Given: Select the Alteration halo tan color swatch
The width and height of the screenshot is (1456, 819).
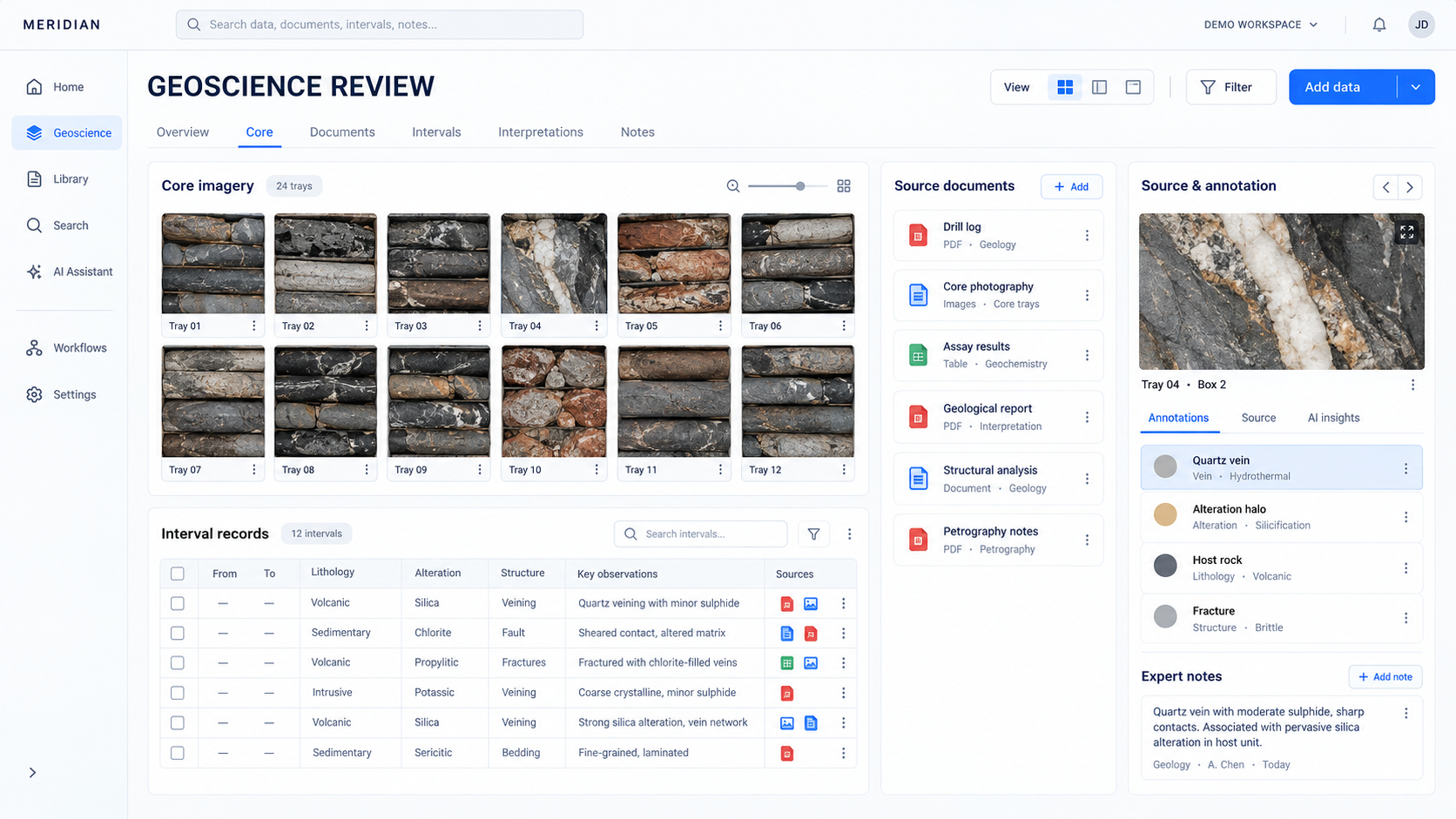Looking at the screenshot, I should [x=1165, y=516].
